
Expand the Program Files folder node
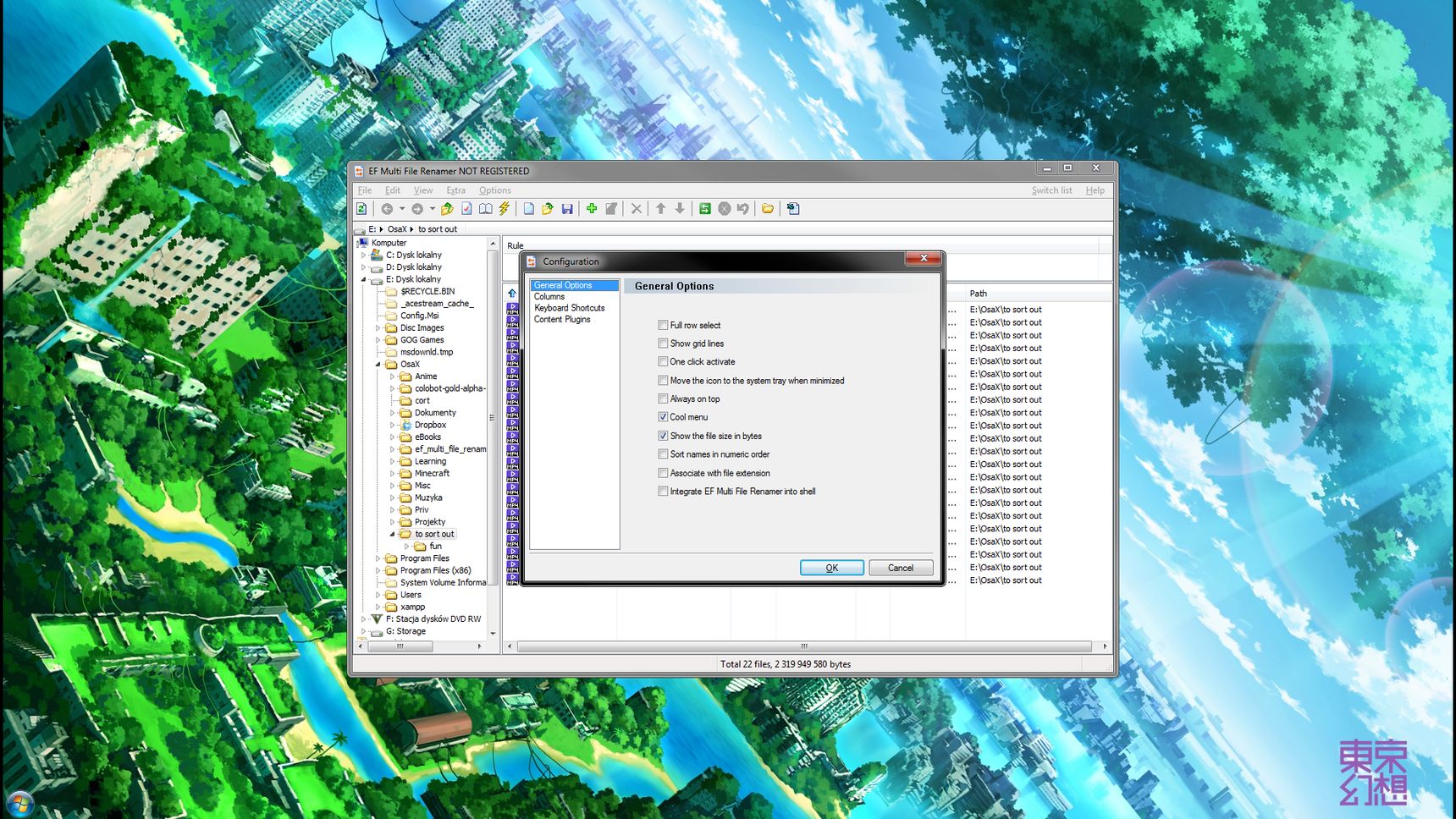(x=378, y=558)
